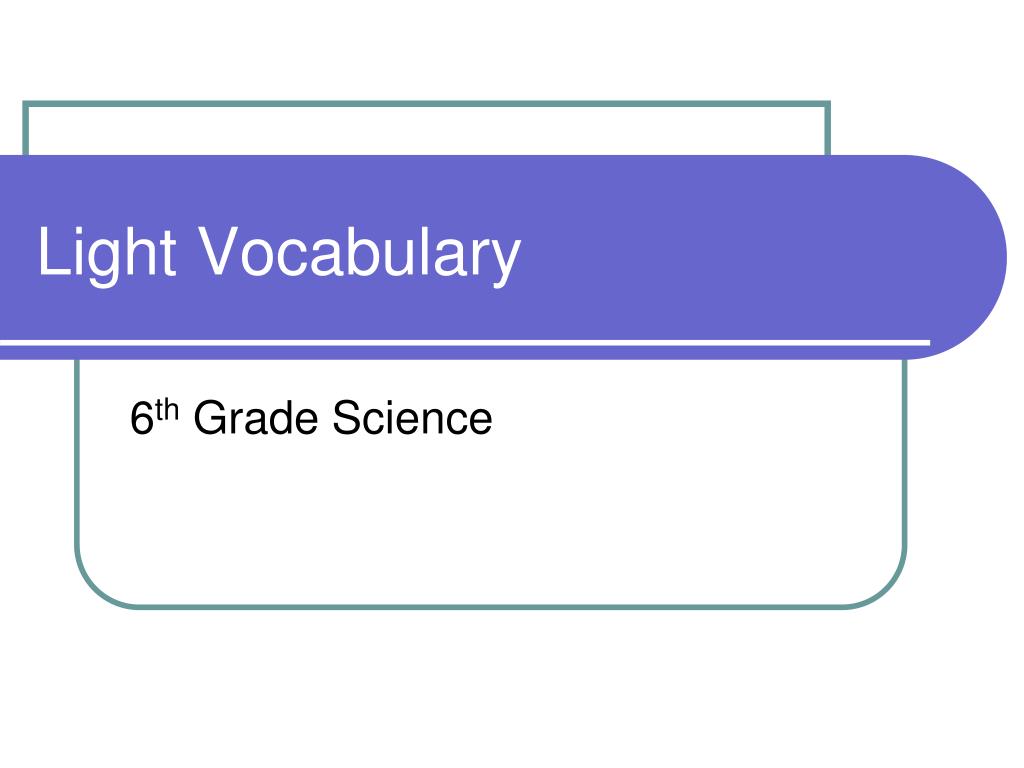The width and height of the screenshot is (1024, 768).
Task: Click the superscript "th" after the 6
Action: coord(167,411)
